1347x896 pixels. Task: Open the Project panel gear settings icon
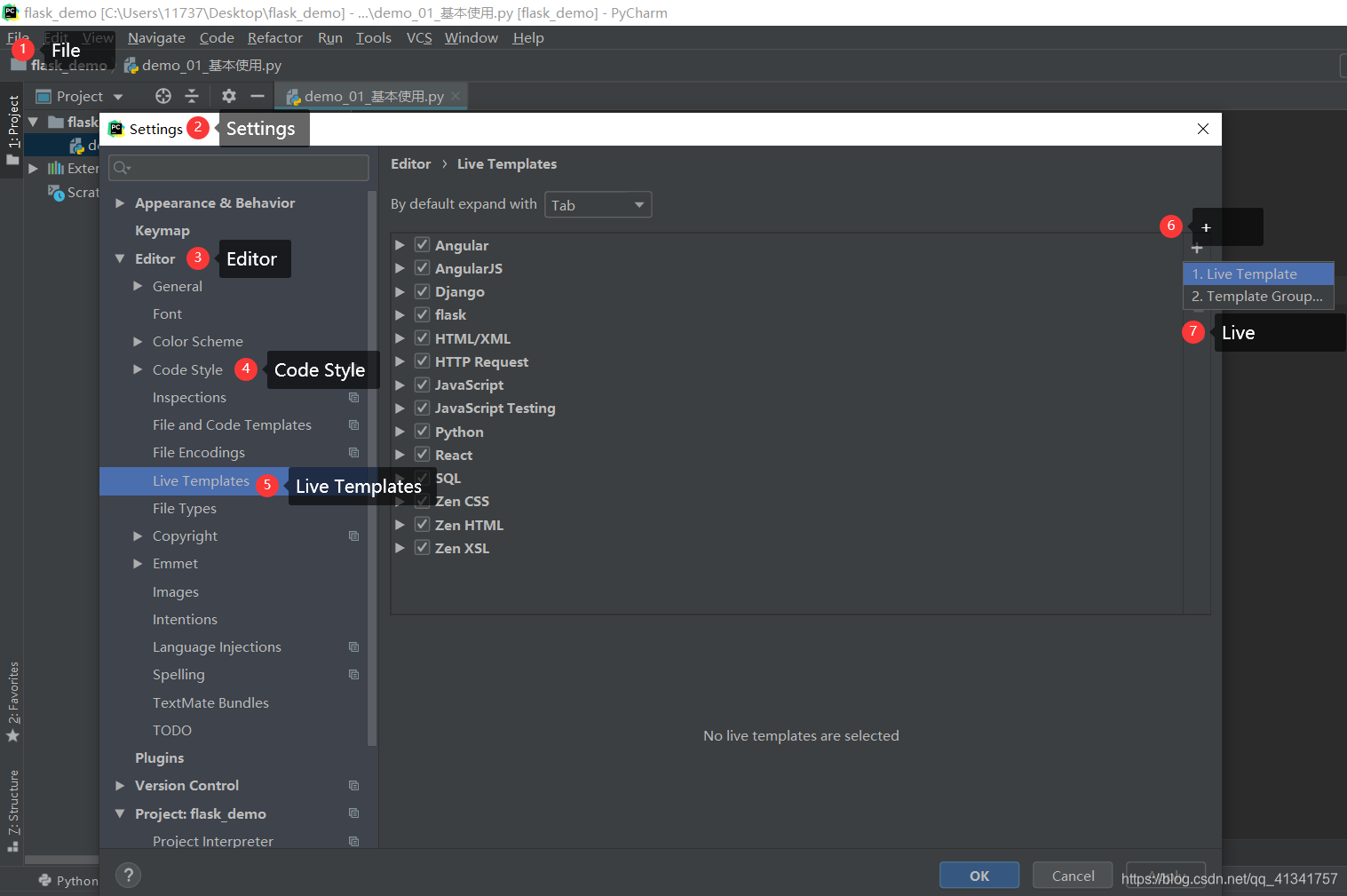[229, 96]
